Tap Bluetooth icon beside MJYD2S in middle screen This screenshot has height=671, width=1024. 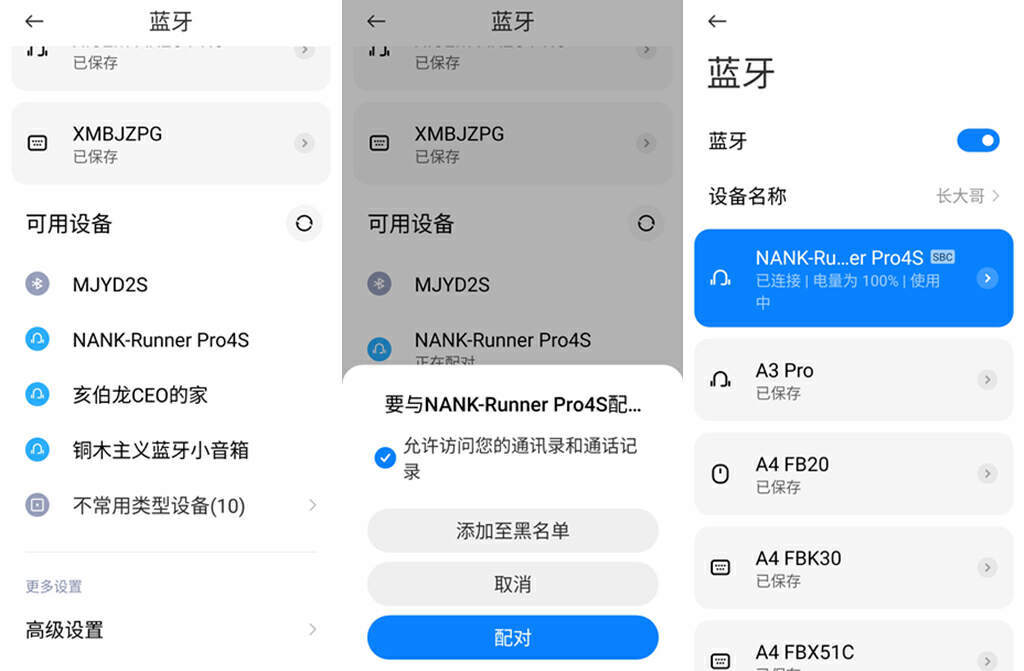[x=379, y=284]
